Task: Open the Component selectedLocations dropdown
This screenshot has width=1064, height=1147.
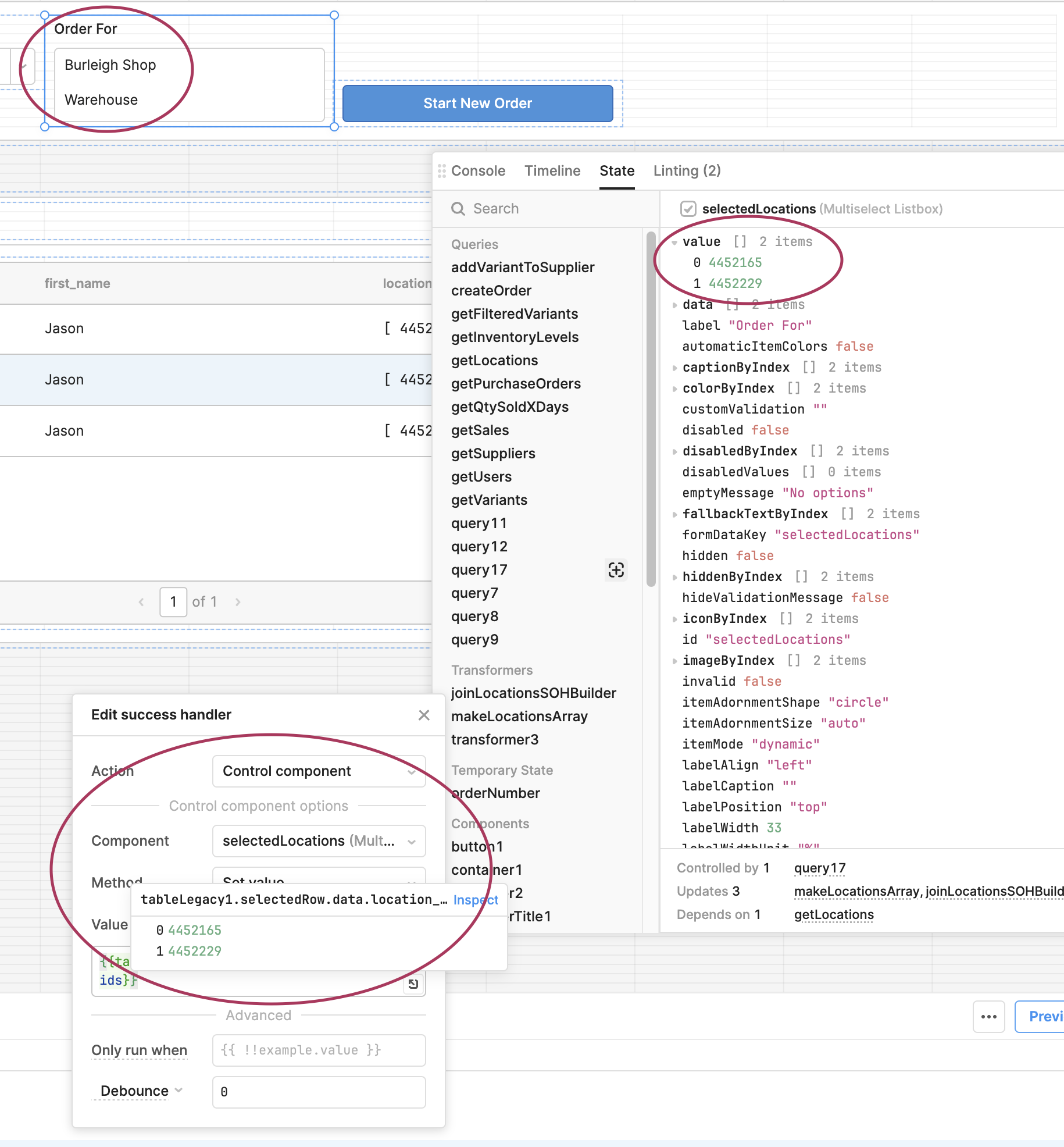Action: click(319, 841)
